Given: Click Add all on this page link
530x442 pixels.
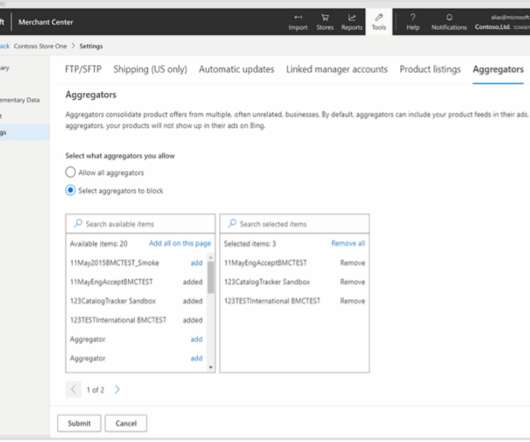Looking at the screenshot, I should point(180,243).
